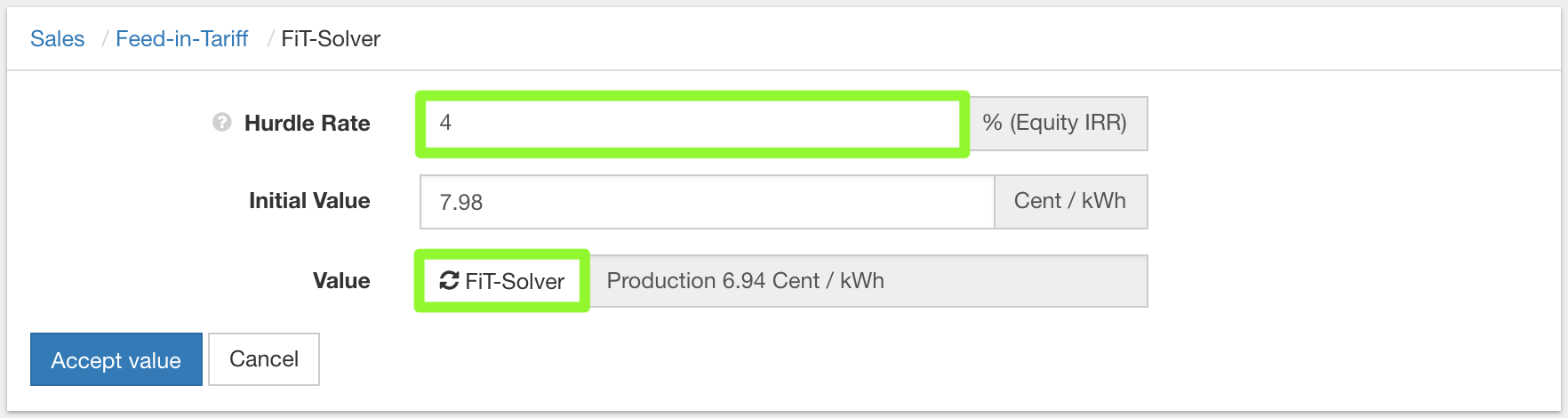Focus the Hurdle Rate input field

(x=692, y=123)
